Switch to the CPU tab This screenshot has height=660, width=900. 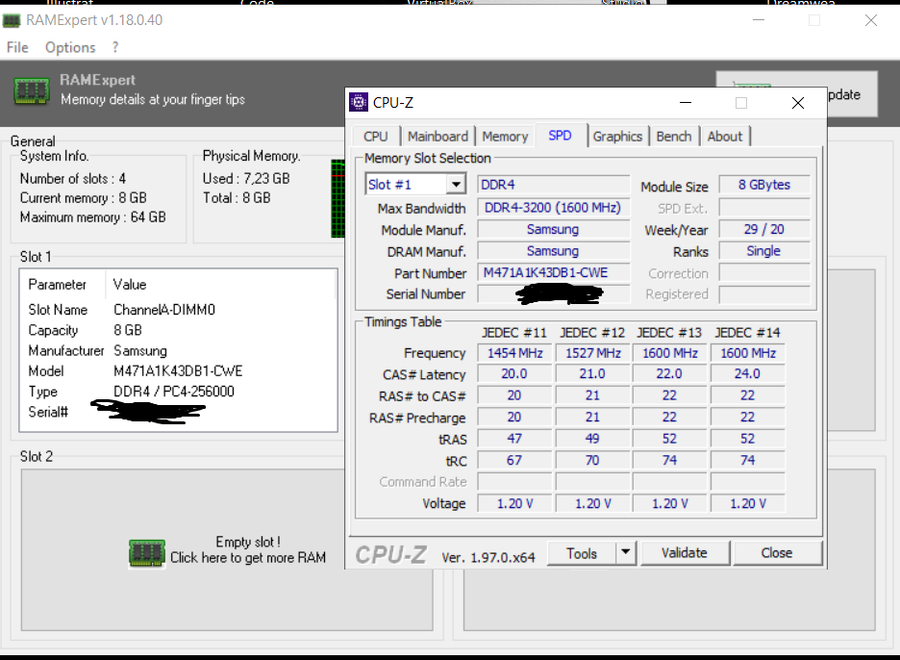tap(375, 137)
